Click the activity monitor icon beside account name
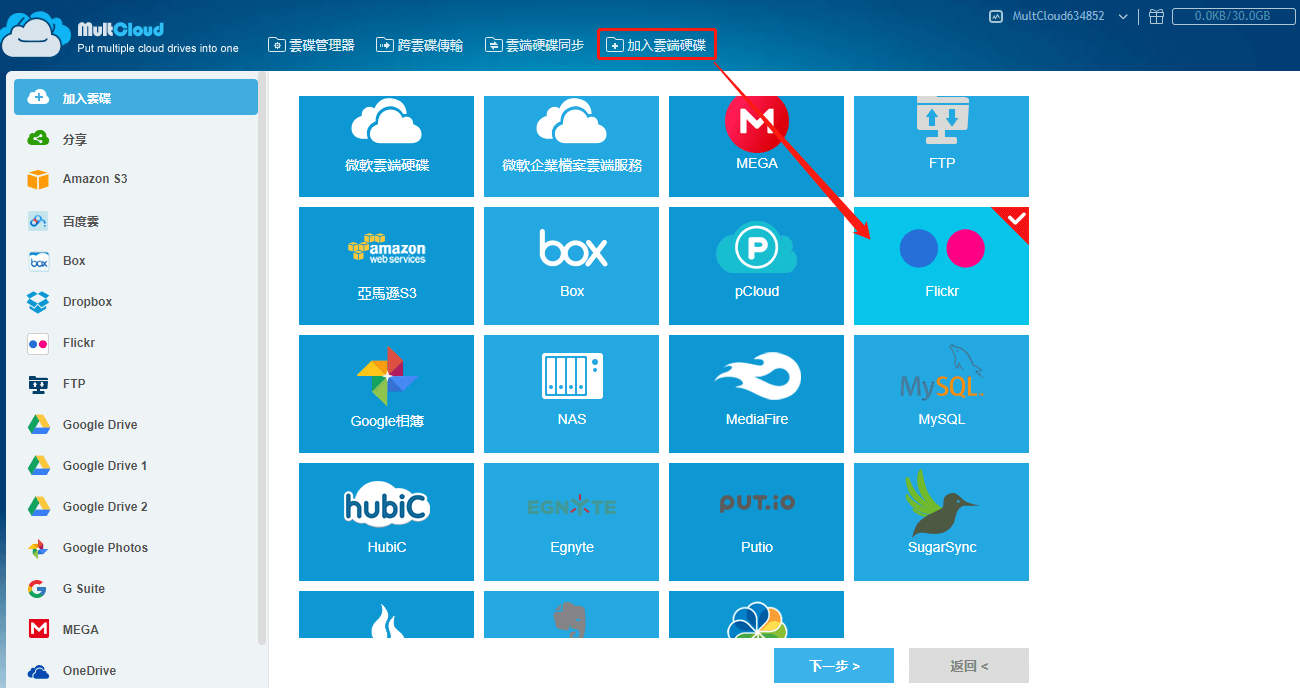1300x688 pixels. [996, 16]
